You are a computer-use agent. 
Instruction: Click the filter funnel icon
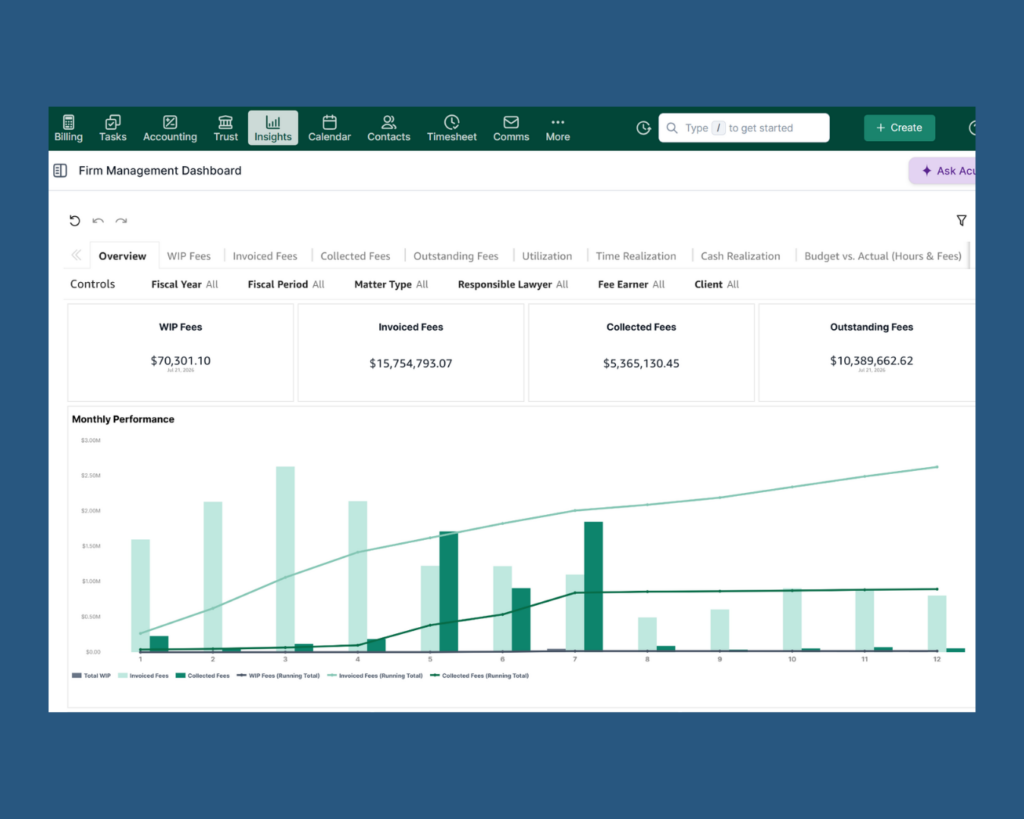click(x=961, y=221)
